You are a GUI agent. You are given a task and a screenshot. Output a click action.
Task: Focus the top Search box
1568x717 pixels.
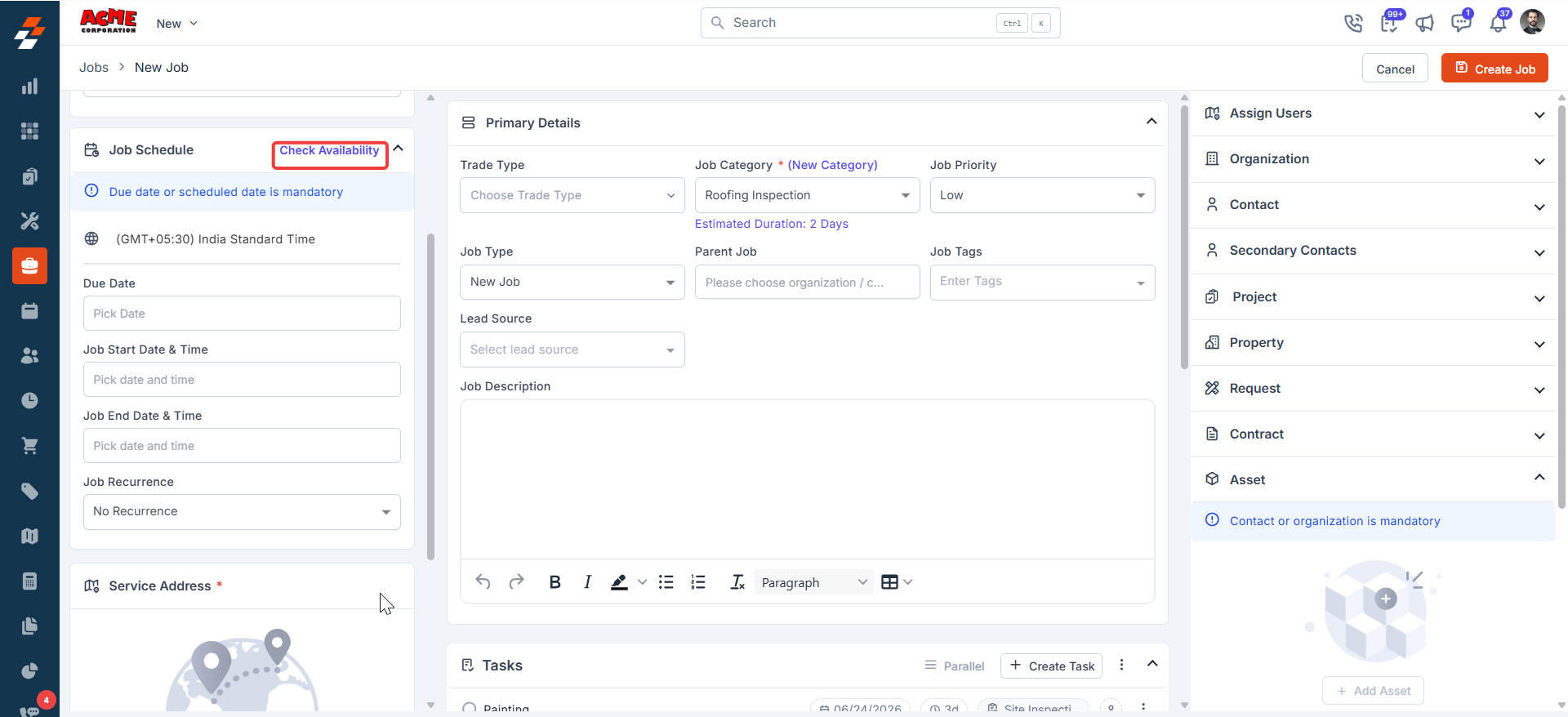point(880,23)
